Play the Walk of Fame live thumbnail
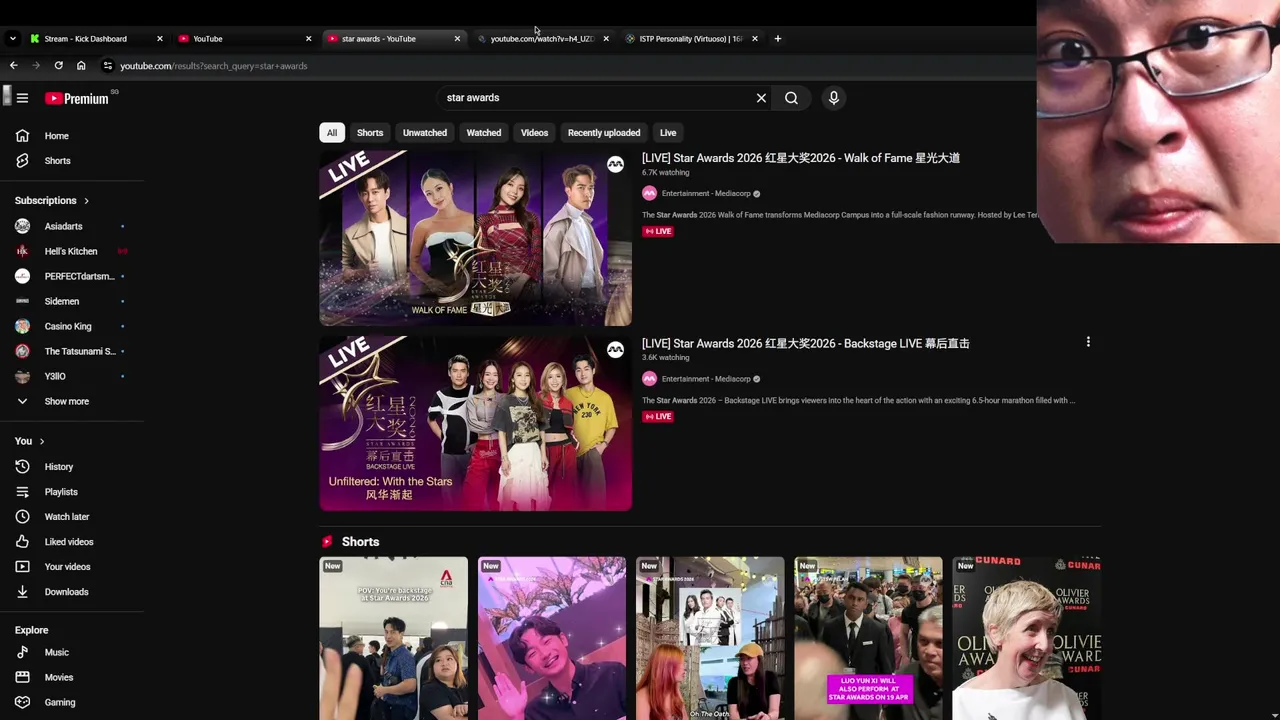Viewport: 1280px width, 720px height. pos(475,238)
